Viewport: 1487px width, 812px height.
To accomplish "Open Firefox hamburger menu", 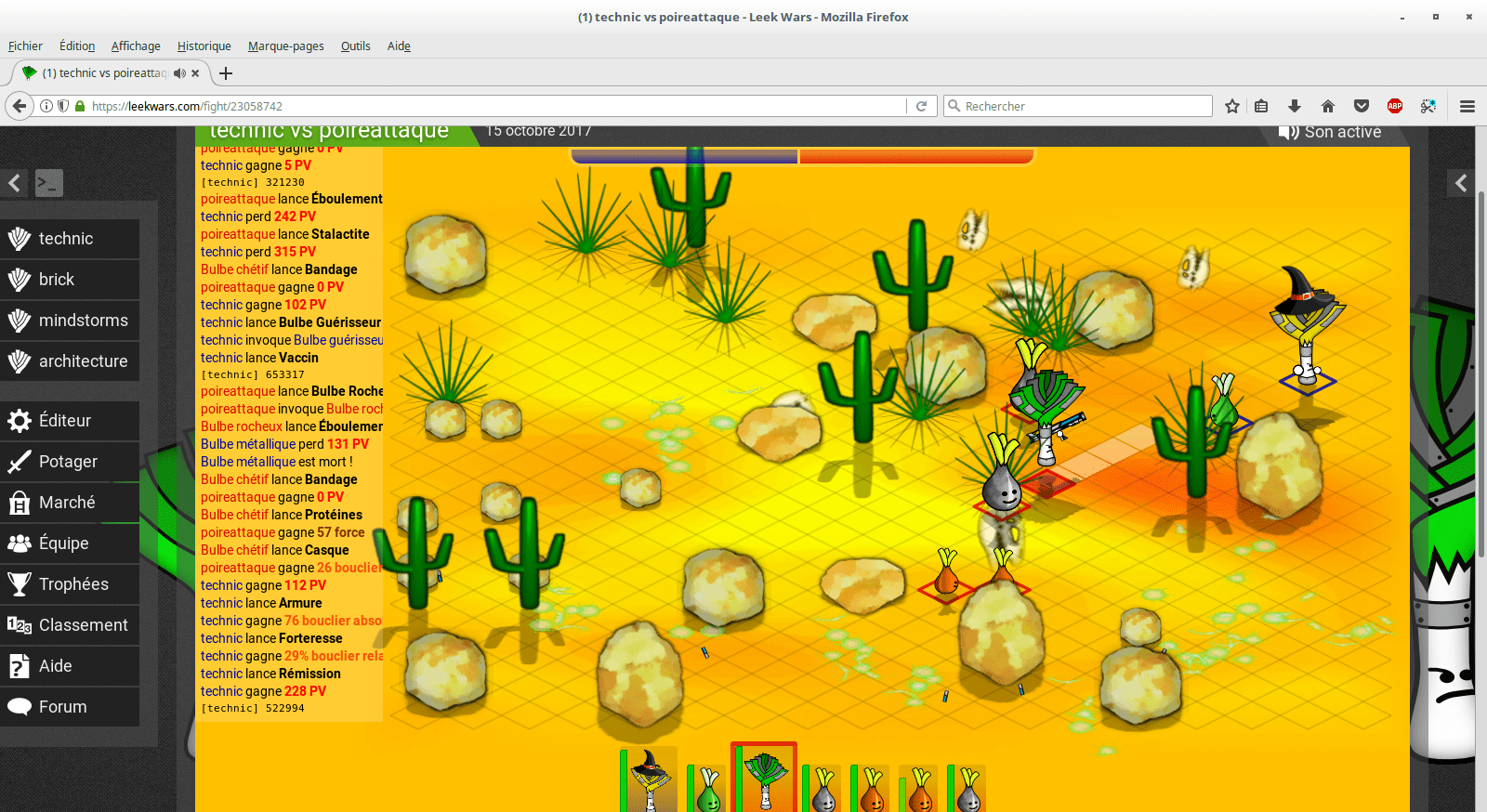I will pyautogui.click(x=1467, y=106).
